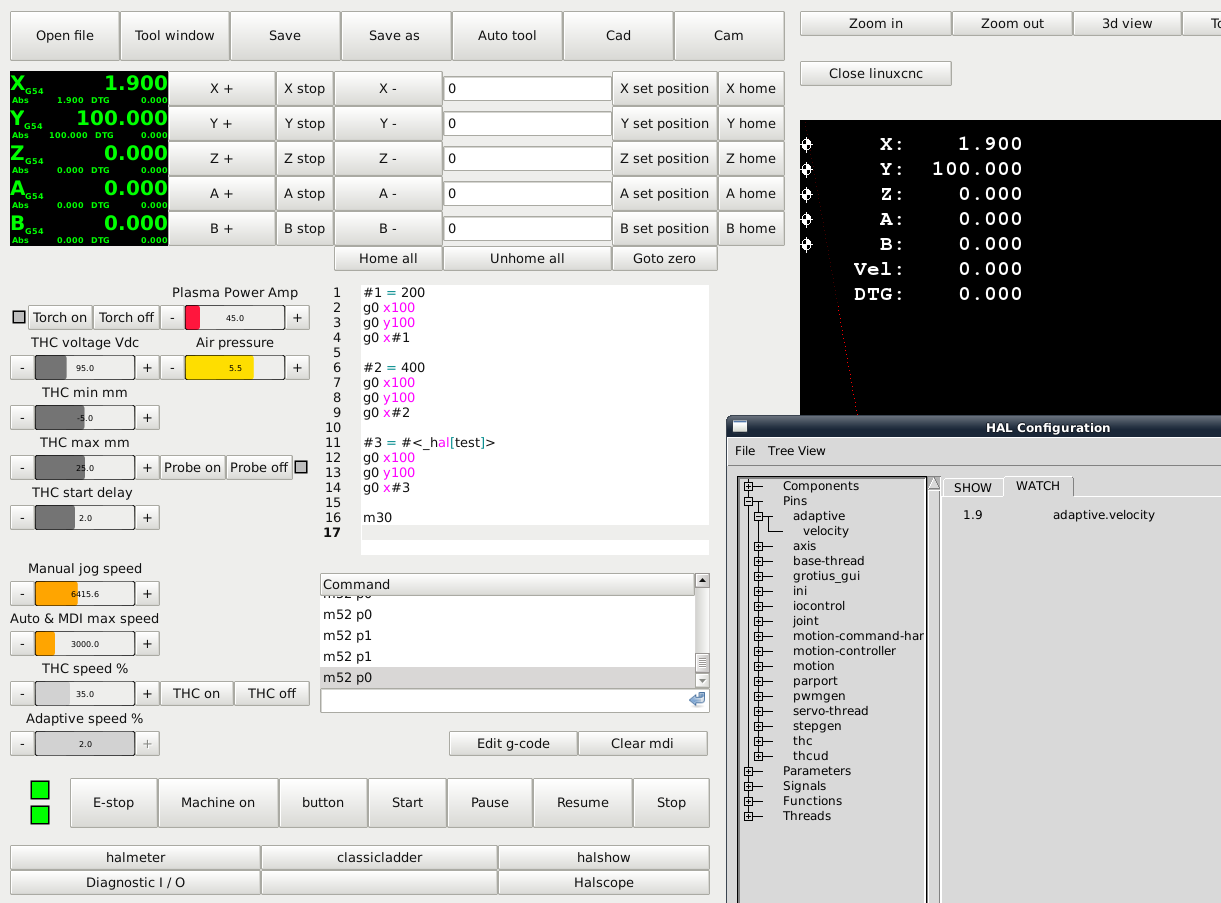Click plus button beside Manual jog speed
The image size is (1221, 903).
pos(147,593)
